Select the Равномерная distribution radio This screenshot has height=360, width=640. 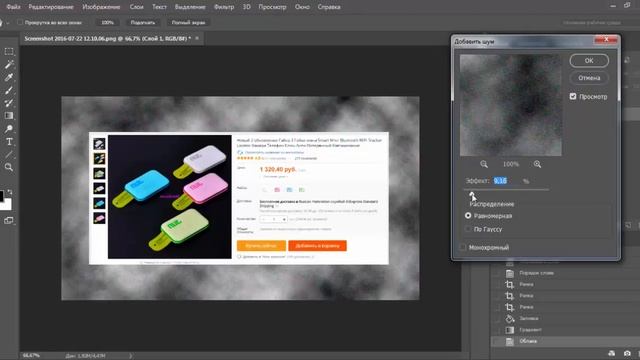pyautogui.click(x=468, y=216)
